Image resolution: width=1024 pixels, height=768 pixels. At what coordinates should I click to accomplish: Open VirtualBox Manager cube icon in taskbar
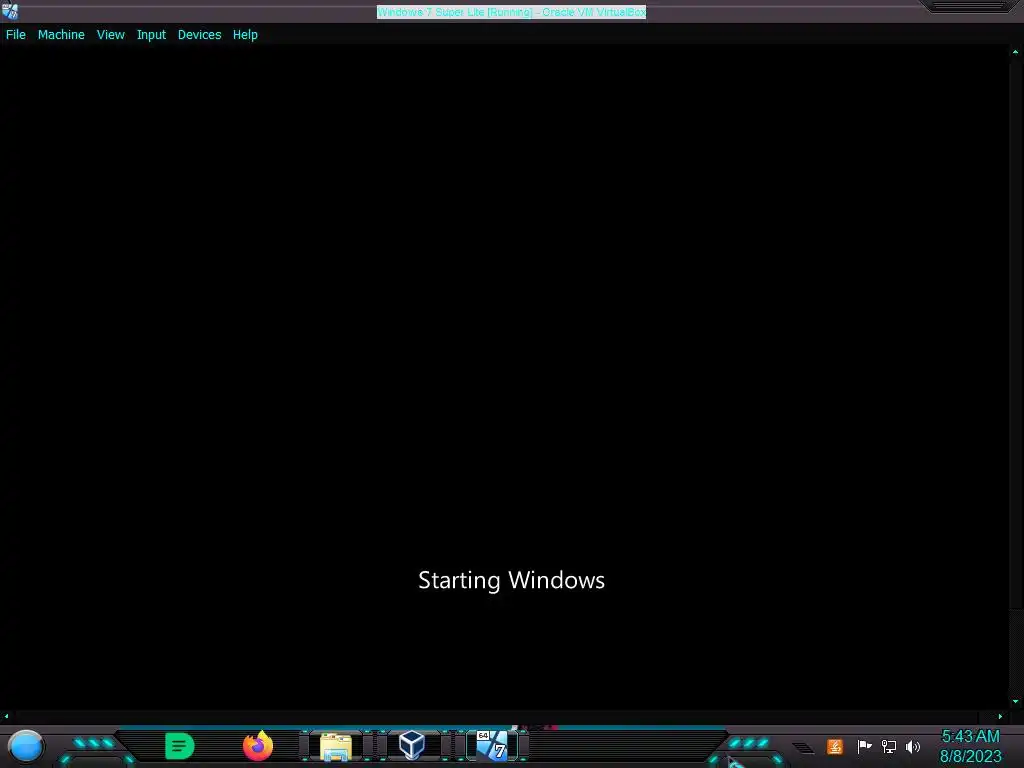point(412,745)
